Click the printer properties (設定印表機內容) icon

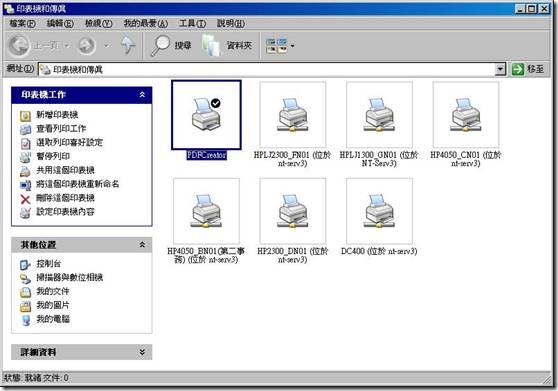coord(25,212)
